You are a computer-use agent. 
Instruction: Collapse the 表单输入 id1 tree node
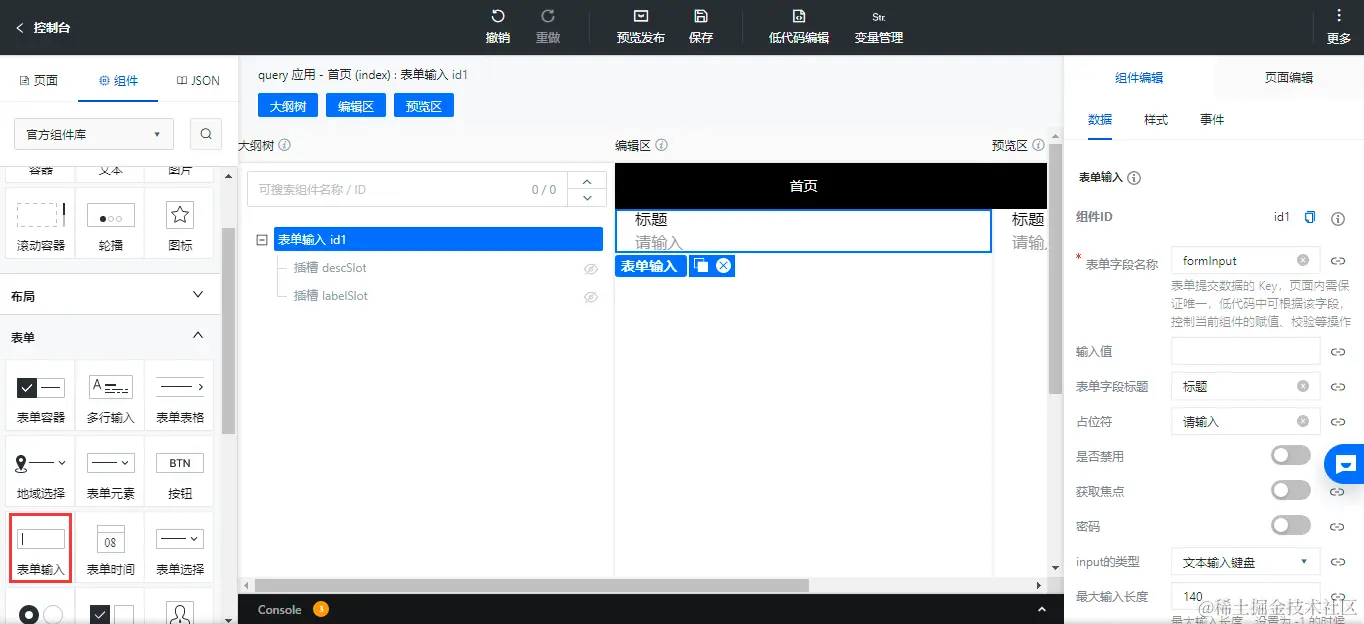coord(262,240)
